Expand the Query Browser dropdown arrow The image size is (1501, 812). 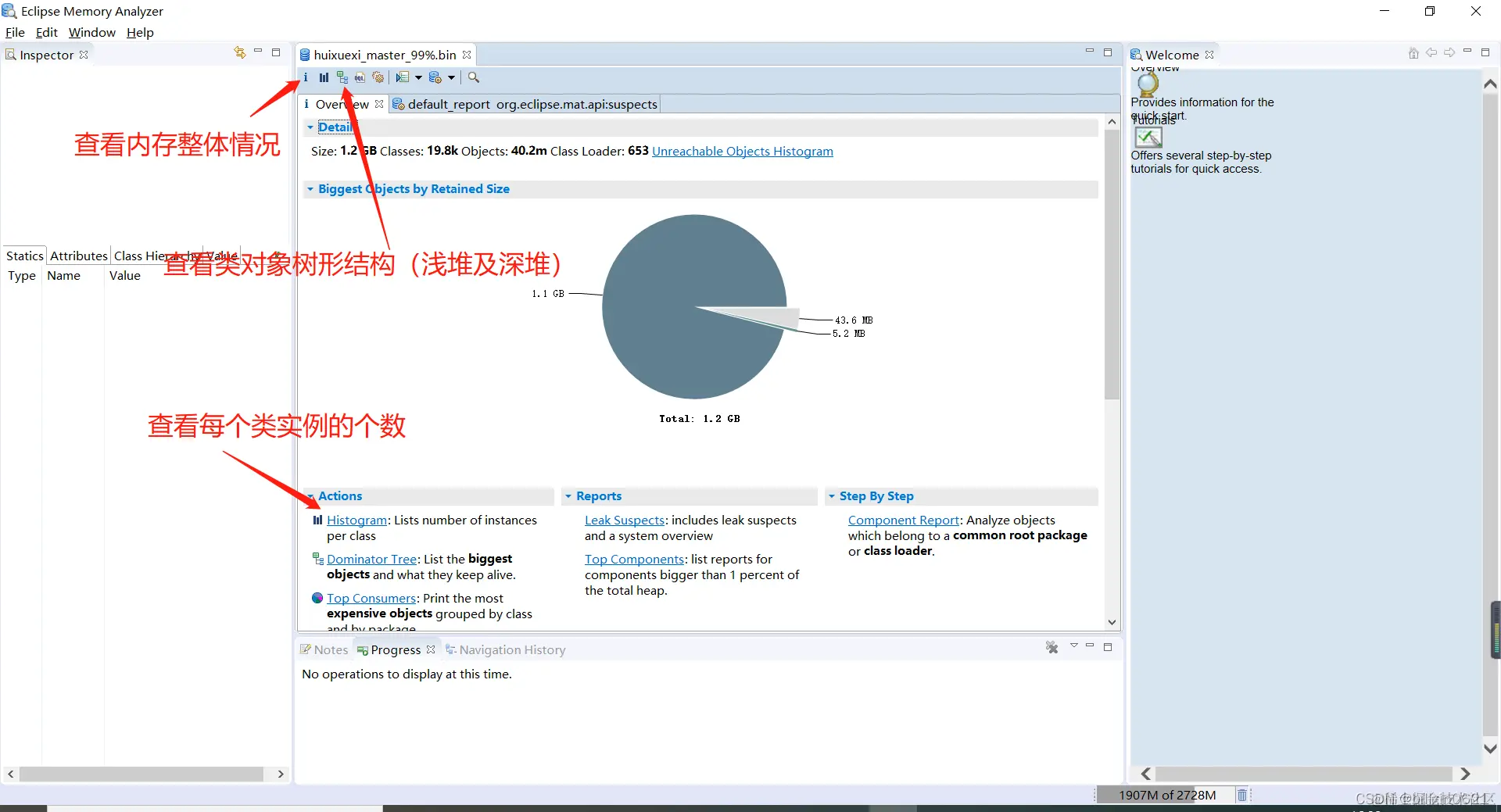(x=451, y=77)
